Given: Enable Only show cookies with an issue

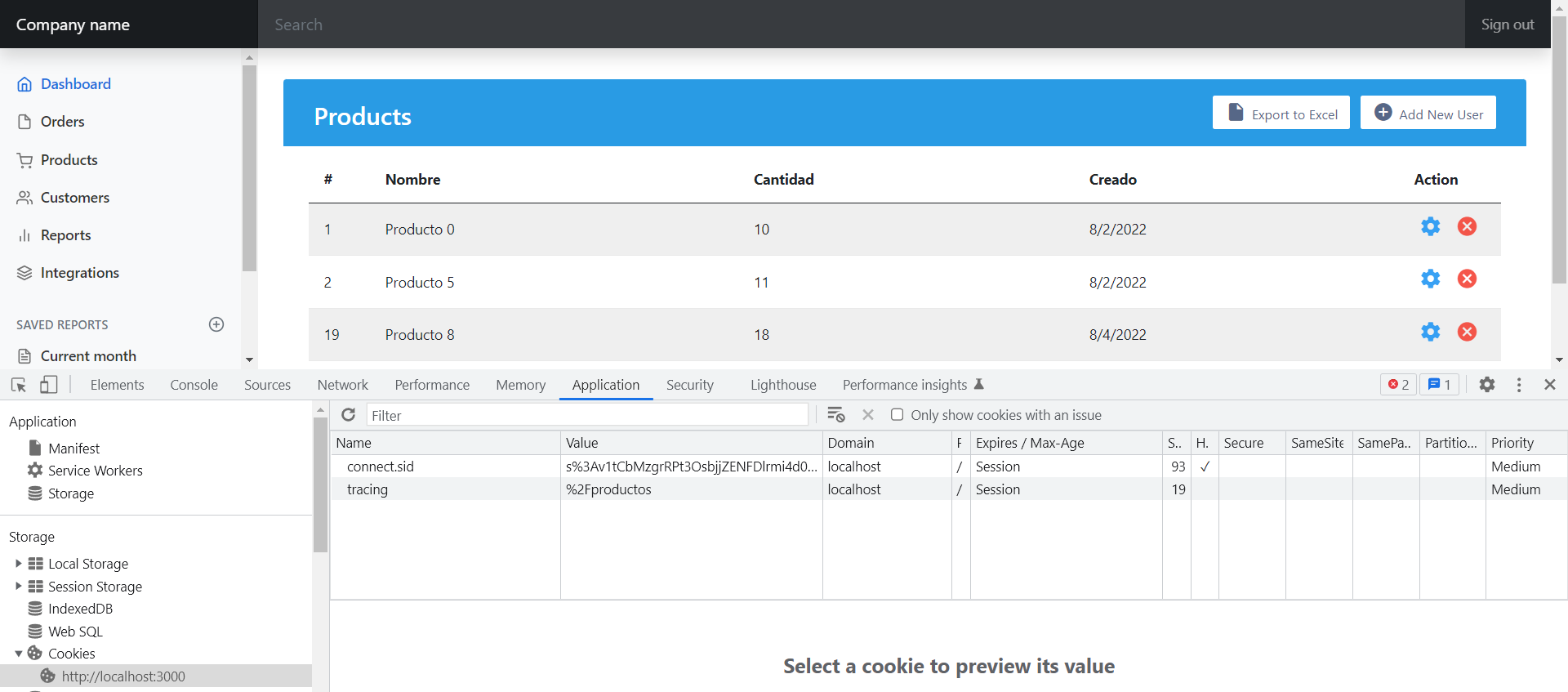Looking at the screenshot, I should [897, 415].
